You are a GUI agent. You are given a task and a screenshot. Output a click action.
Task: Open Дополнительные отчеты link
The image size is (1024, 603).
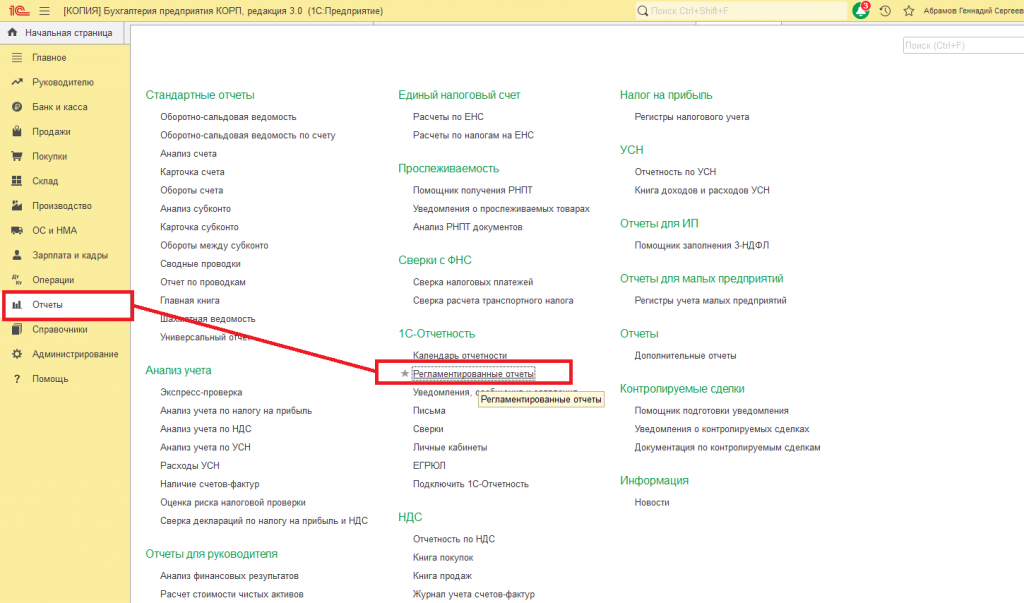[x=685, y=355]
